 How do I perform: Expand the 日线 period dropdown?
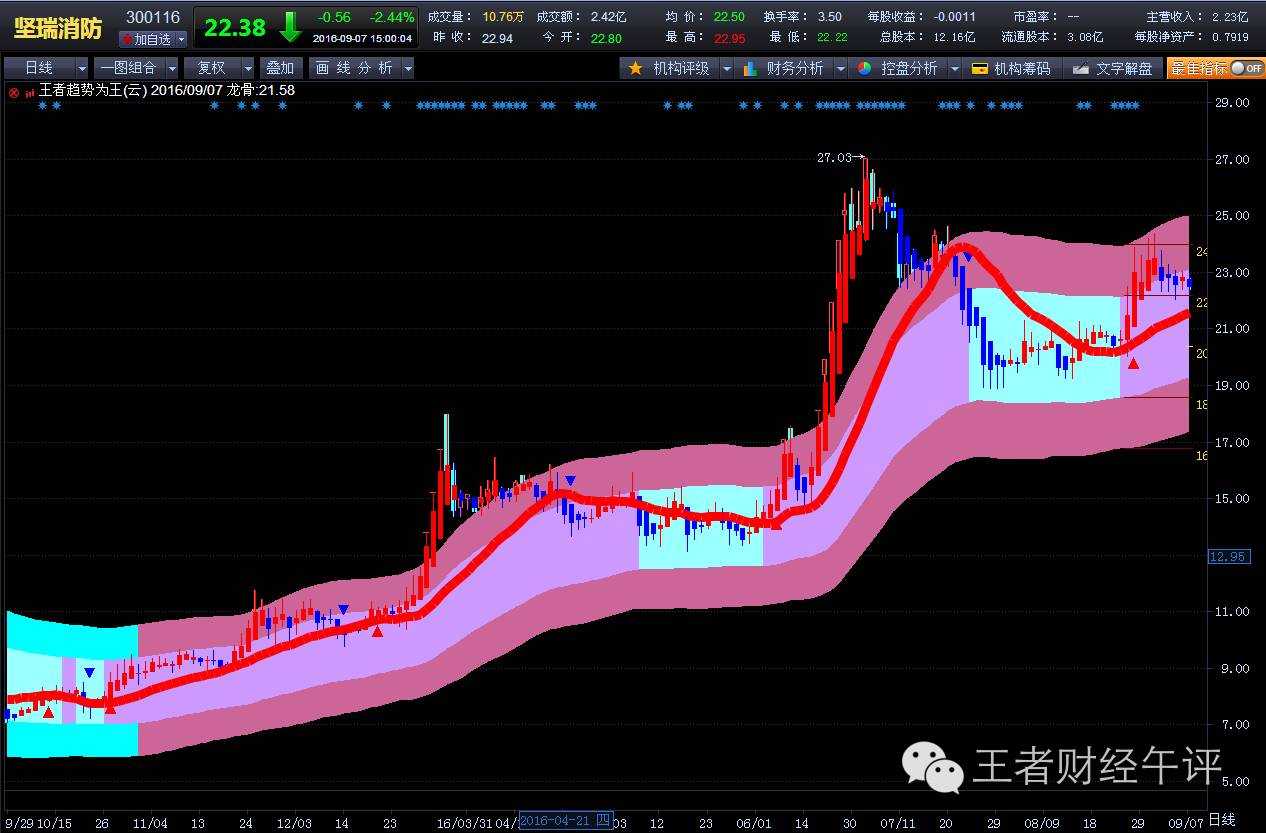pyautogui.click(x=81, y=68)
